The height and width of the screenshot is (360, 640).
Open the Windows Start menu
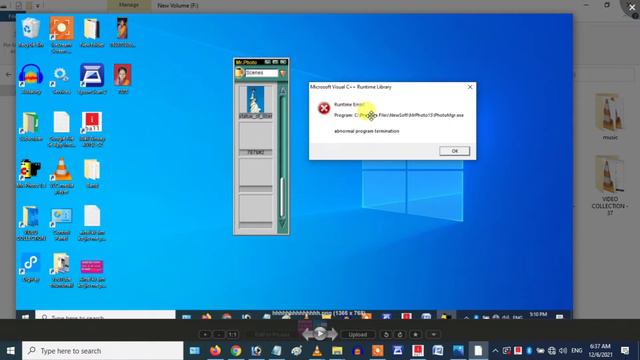point(11,351)
